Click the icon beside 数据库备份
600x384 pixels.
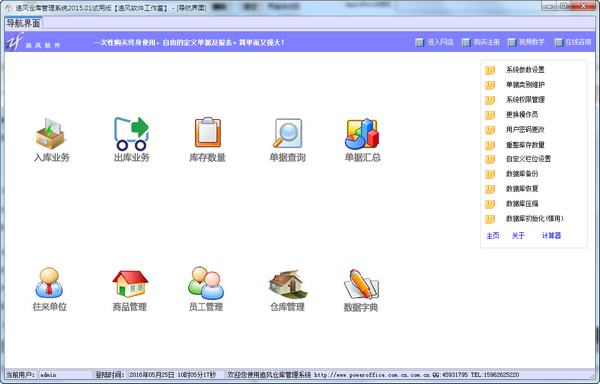click(x=490, y=174)
